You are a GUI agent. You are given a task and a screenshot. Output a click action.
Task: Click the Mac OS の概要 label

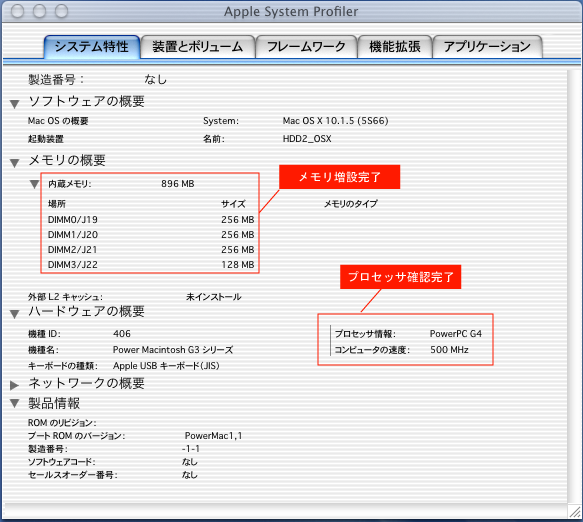(x=58, y=121)
